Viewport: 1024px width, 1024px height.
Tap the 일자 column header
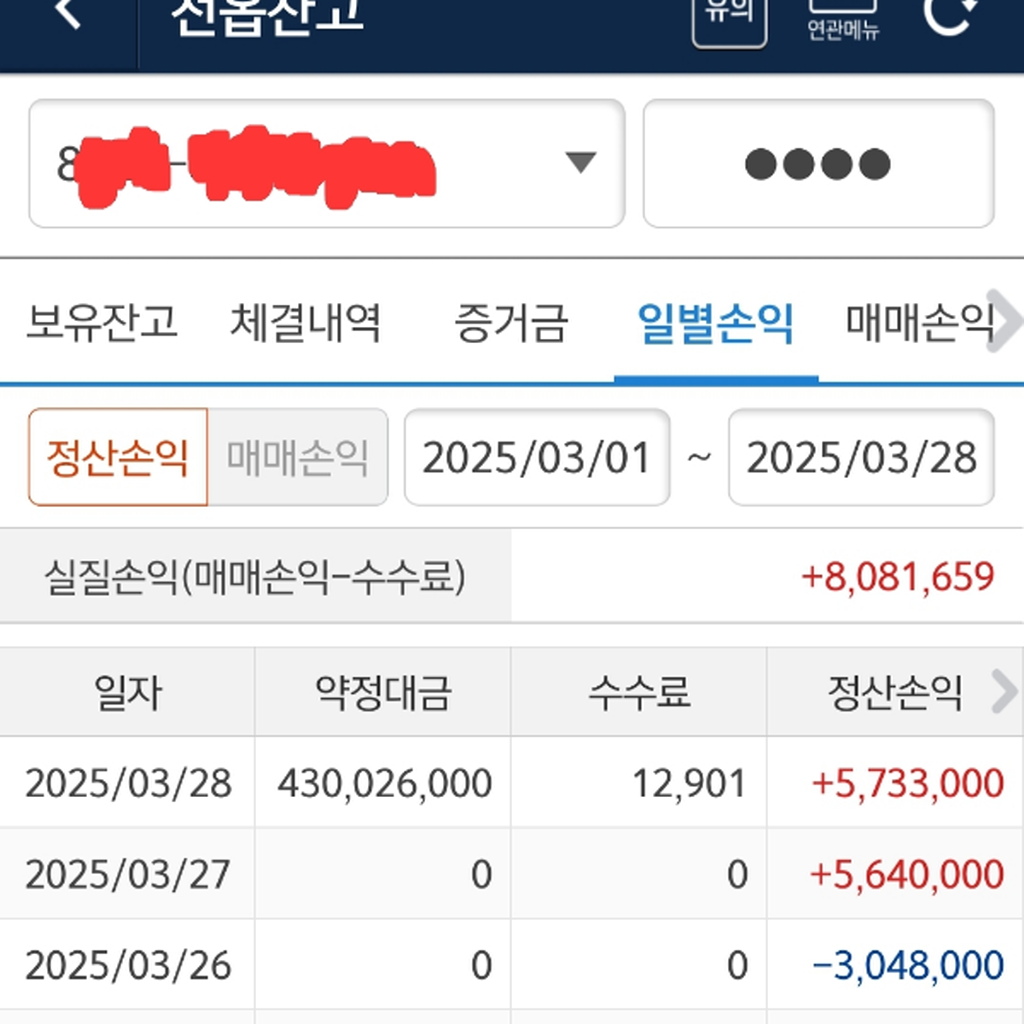128,692
